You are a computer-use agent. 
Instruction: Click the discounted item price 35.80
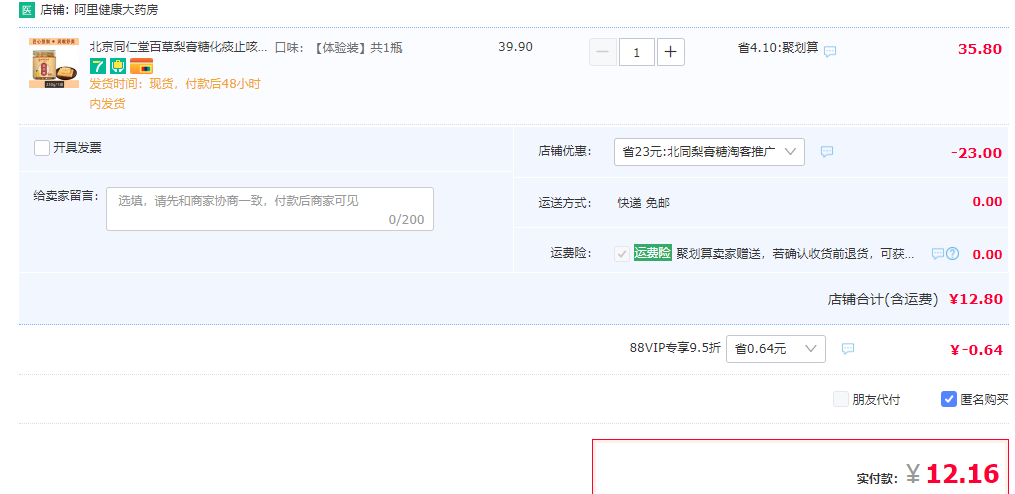[x=980, y=49]
